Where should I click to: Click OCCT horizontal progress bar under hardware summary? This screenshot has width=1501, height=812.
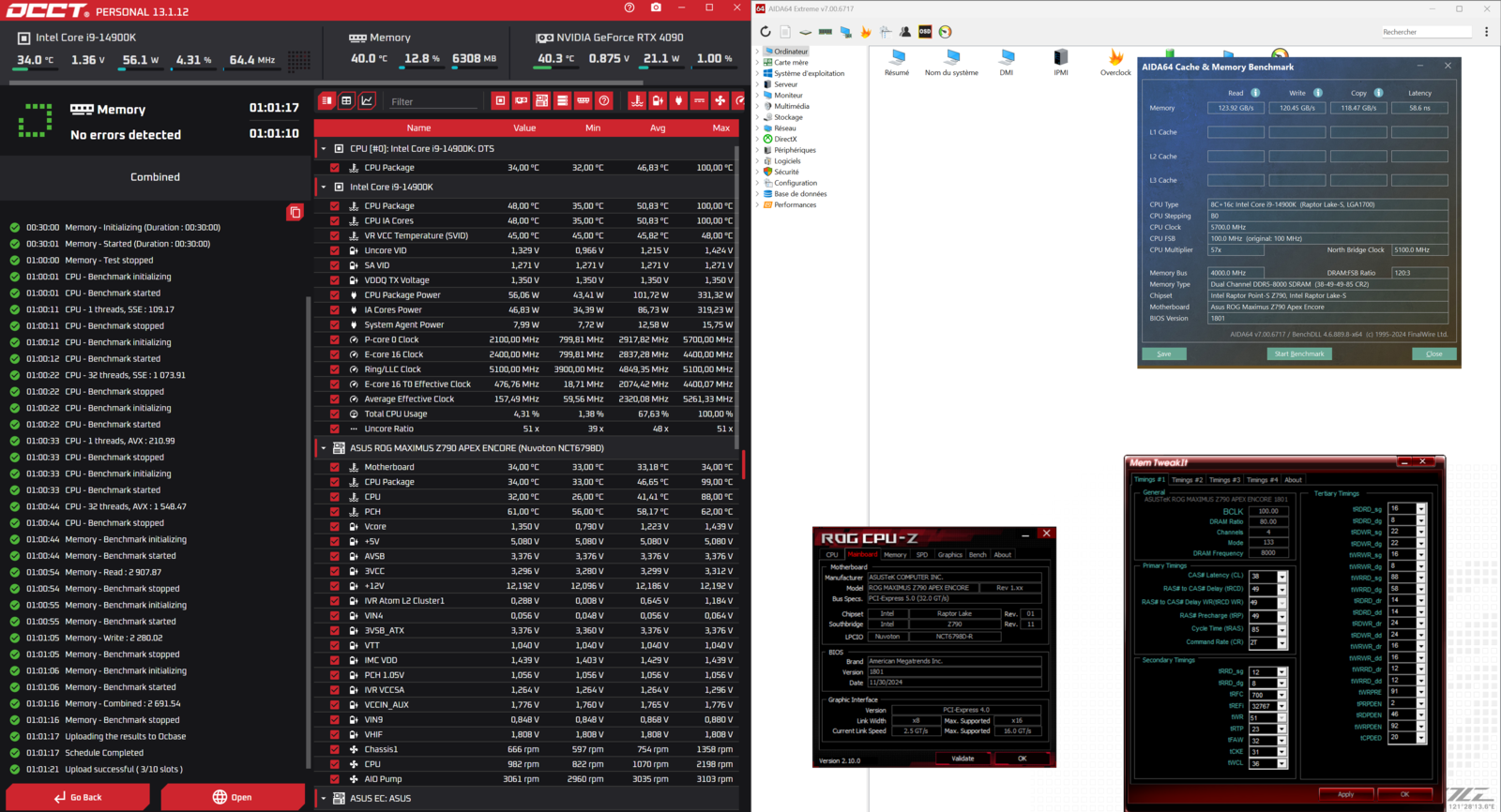(x=326, y=83)
